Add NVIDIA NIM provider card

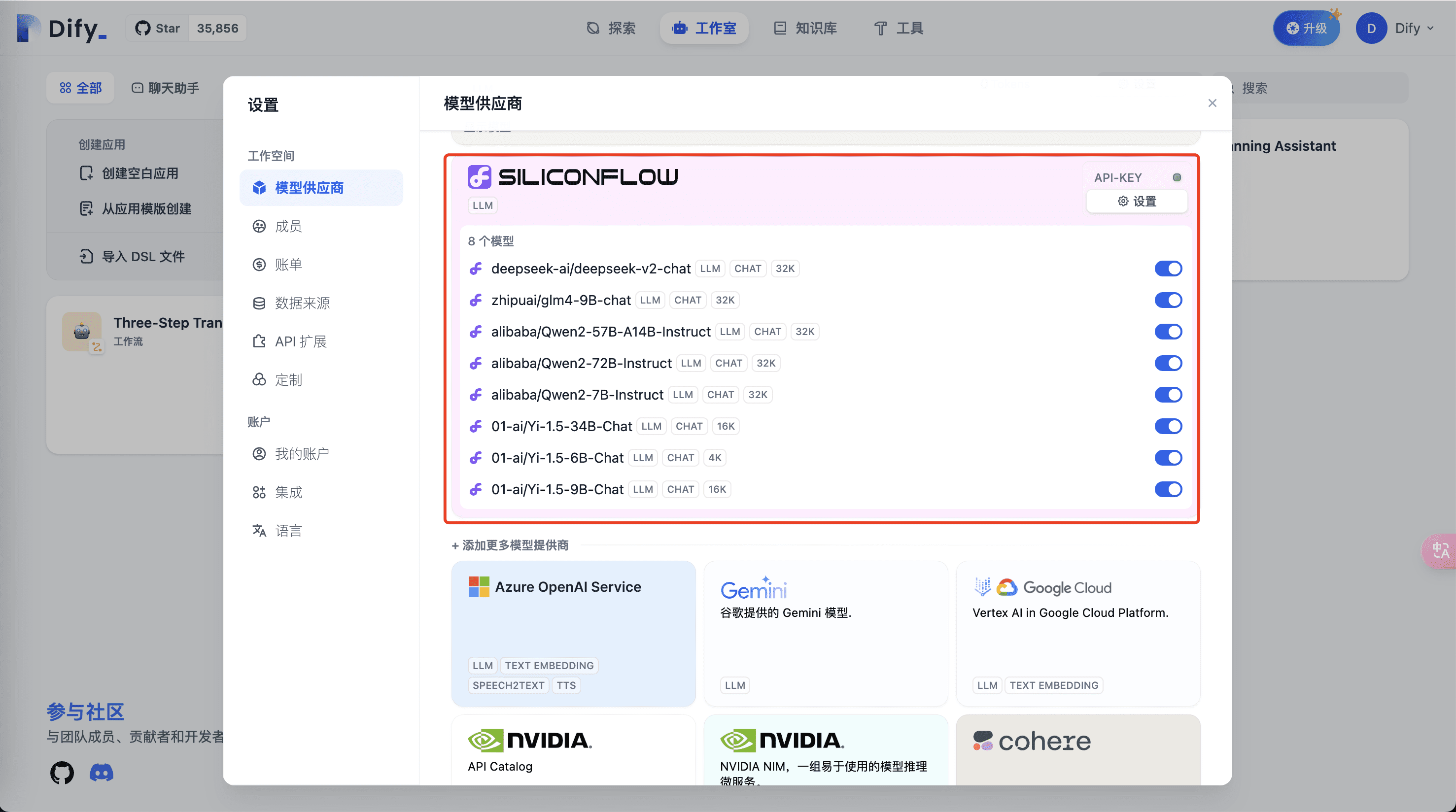pos(825,750)
